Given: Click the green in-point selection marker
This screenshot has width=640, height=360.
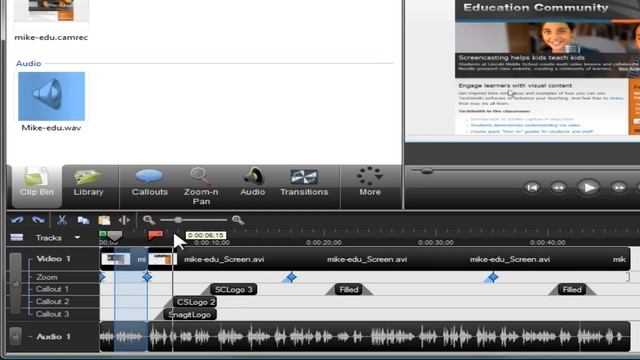Looking at the screenshot, I should tap(103, 234).
